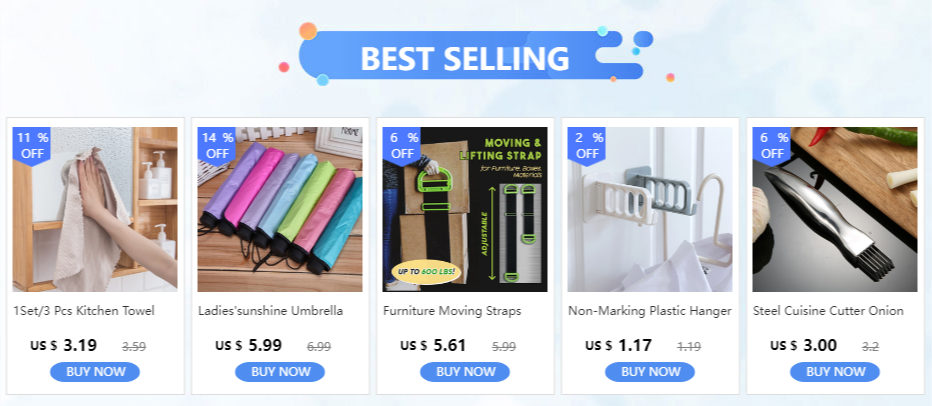Click BUY NOW for Furniture Moving Straps
Image resolution: width=932 pixels, height=406 pixels.
tap(465, 372)
